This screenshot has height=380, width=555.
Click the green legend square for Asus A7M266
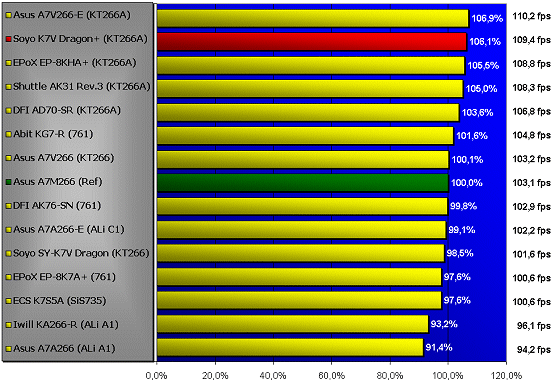tap(8, 182)
